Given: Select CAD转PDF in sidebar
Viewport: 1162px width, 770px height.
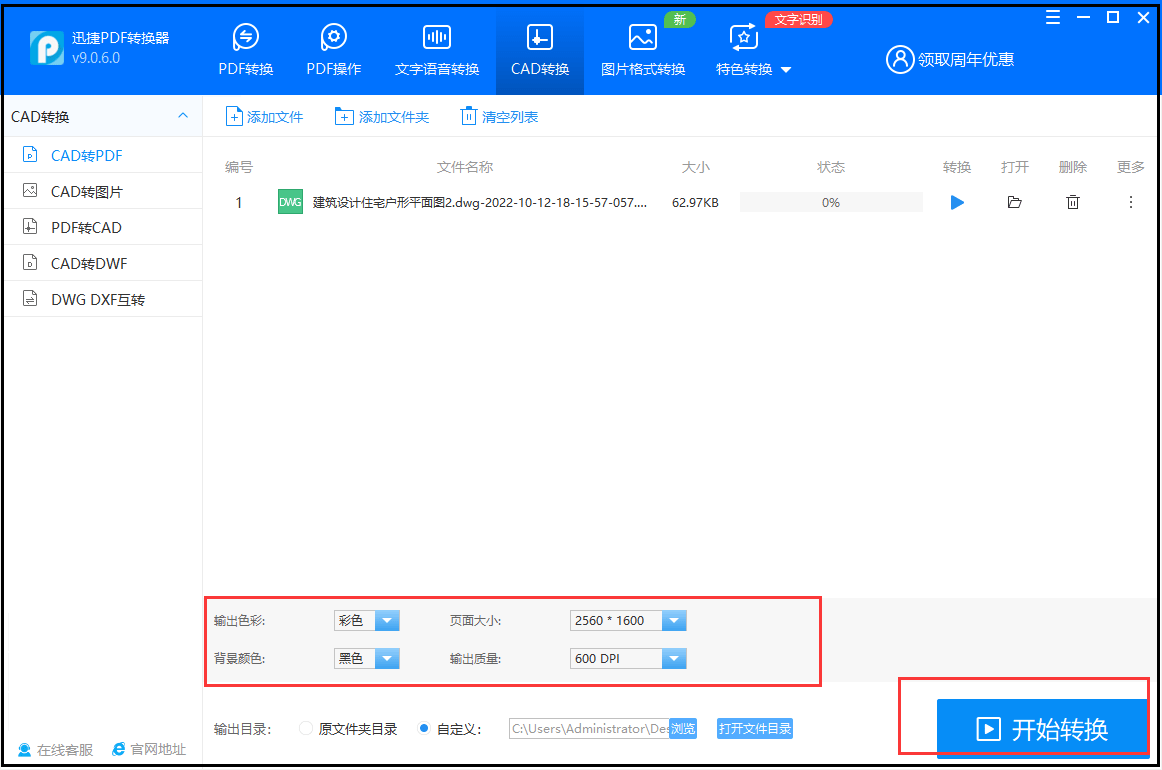Looking at the screenshot, I should click(103, 156).
